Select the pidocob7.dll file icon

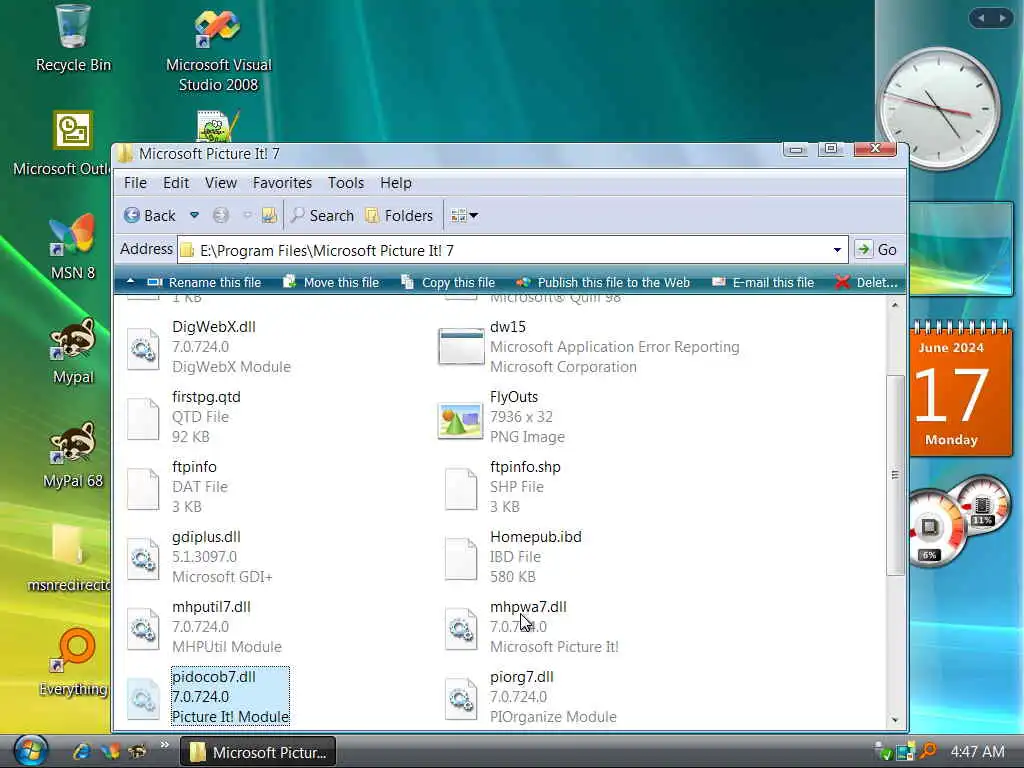click(143, 698)
